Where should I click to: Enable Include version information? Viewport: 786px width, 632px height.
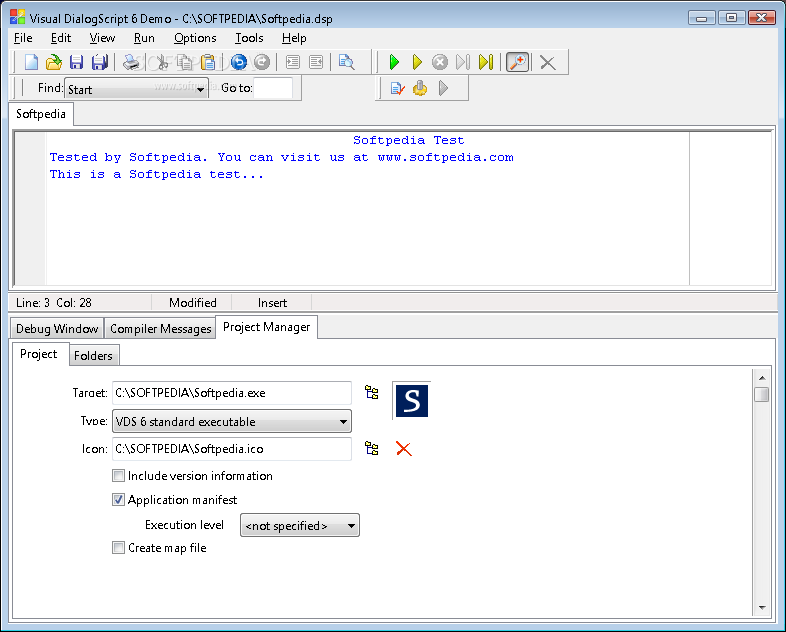coord(118,475)
